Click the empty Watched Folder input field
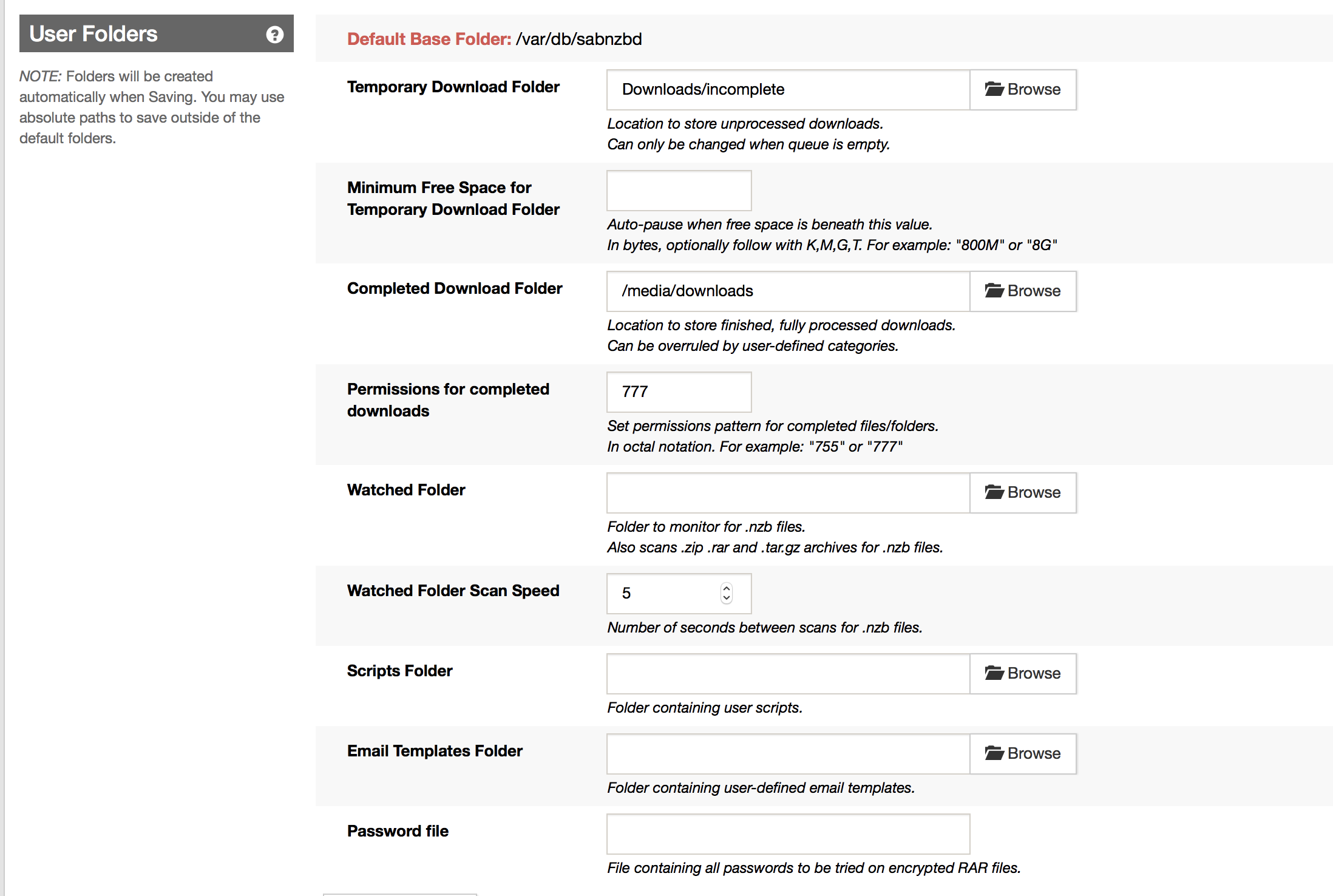 (789, 493)
